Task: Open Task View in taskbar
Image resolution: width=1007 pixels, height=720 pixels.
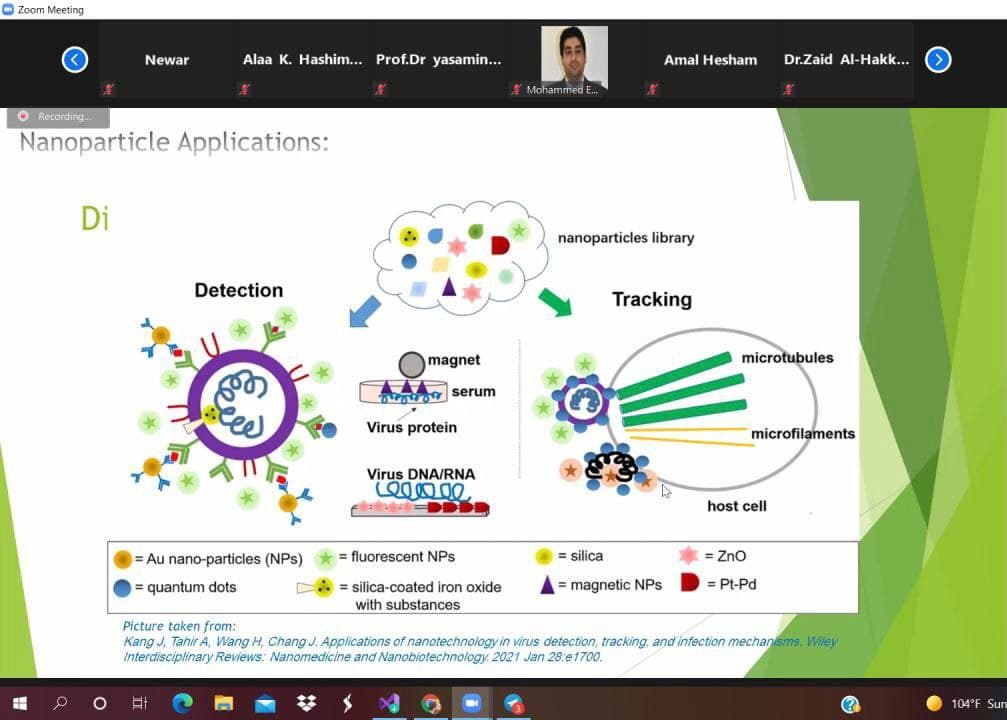Action: coord(139,704)
